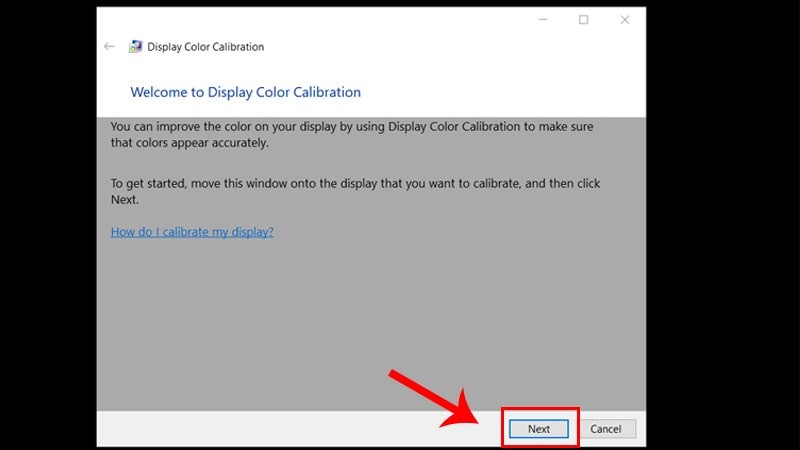Click the Cancel button
The height and width of the screenshot is (450, 800).
(x=606, y=429)
